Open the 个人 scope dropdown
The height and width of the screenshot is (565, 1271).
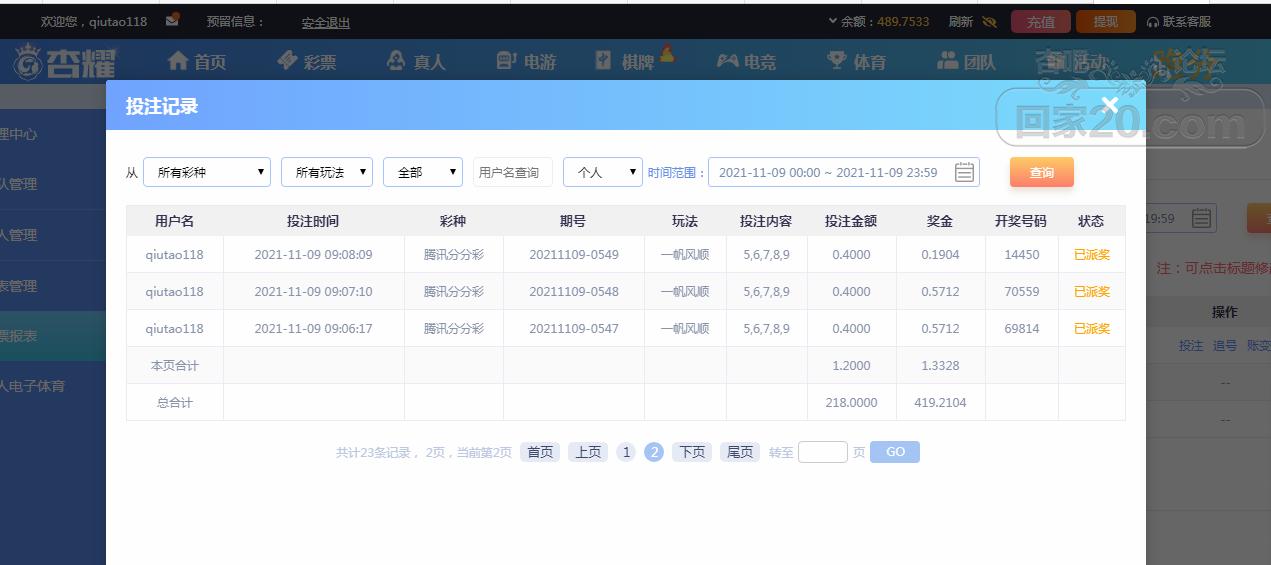point(602,172)
